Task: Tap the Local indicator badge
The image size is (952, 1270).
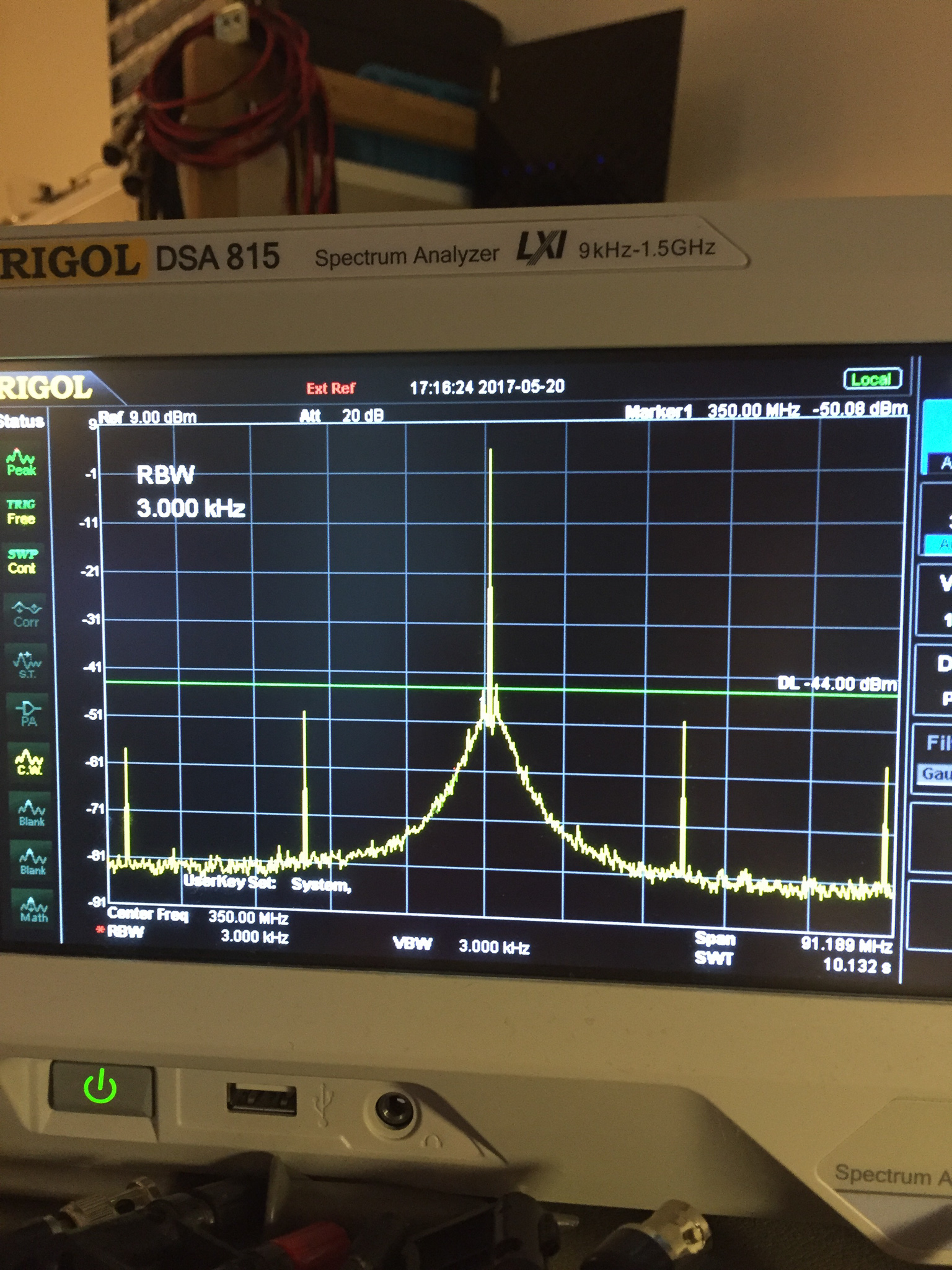Action: (872, 379)
